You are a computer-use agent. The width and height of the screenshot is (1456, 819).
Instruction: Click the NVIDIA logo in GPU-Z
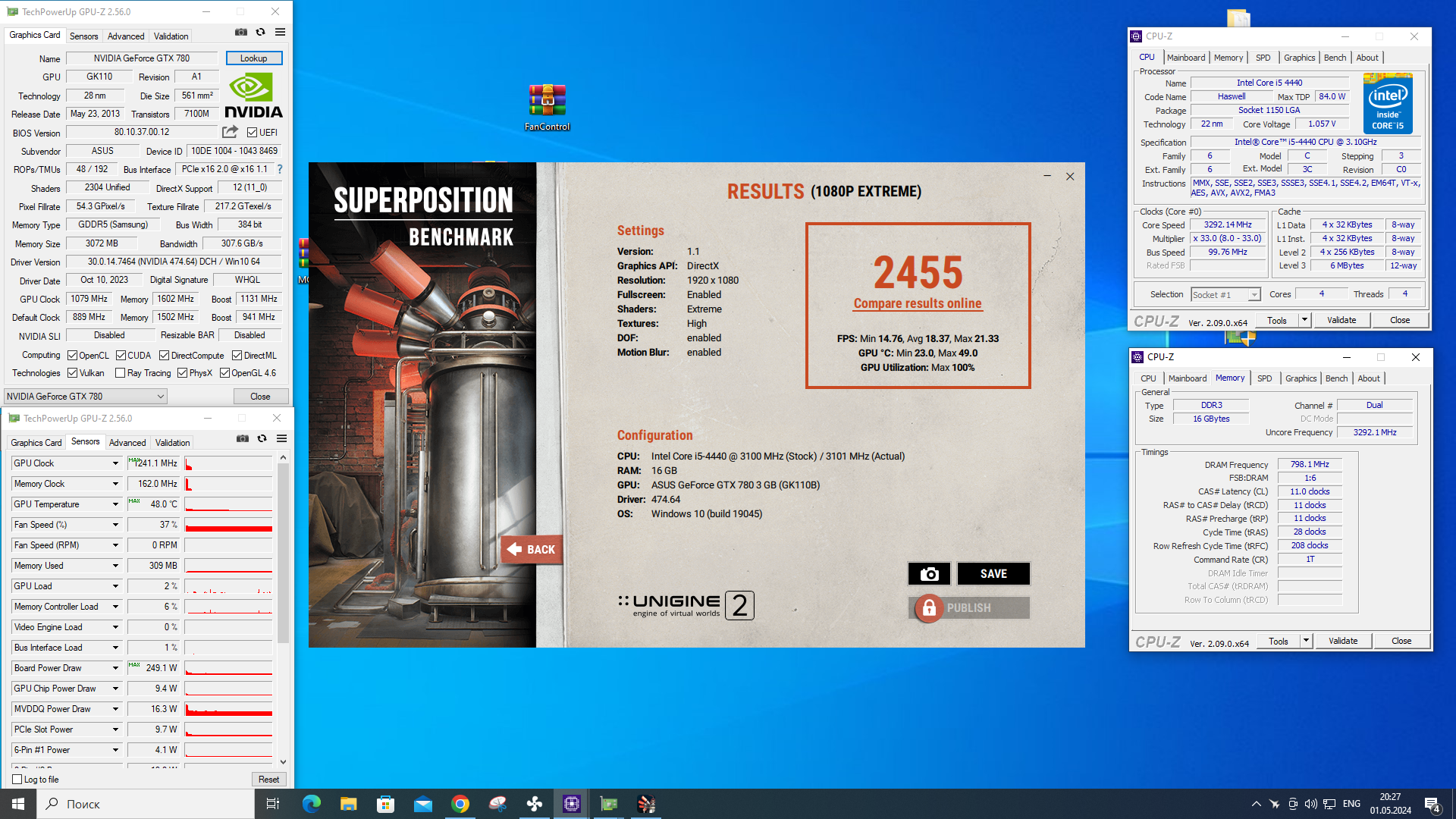(253, 96)
